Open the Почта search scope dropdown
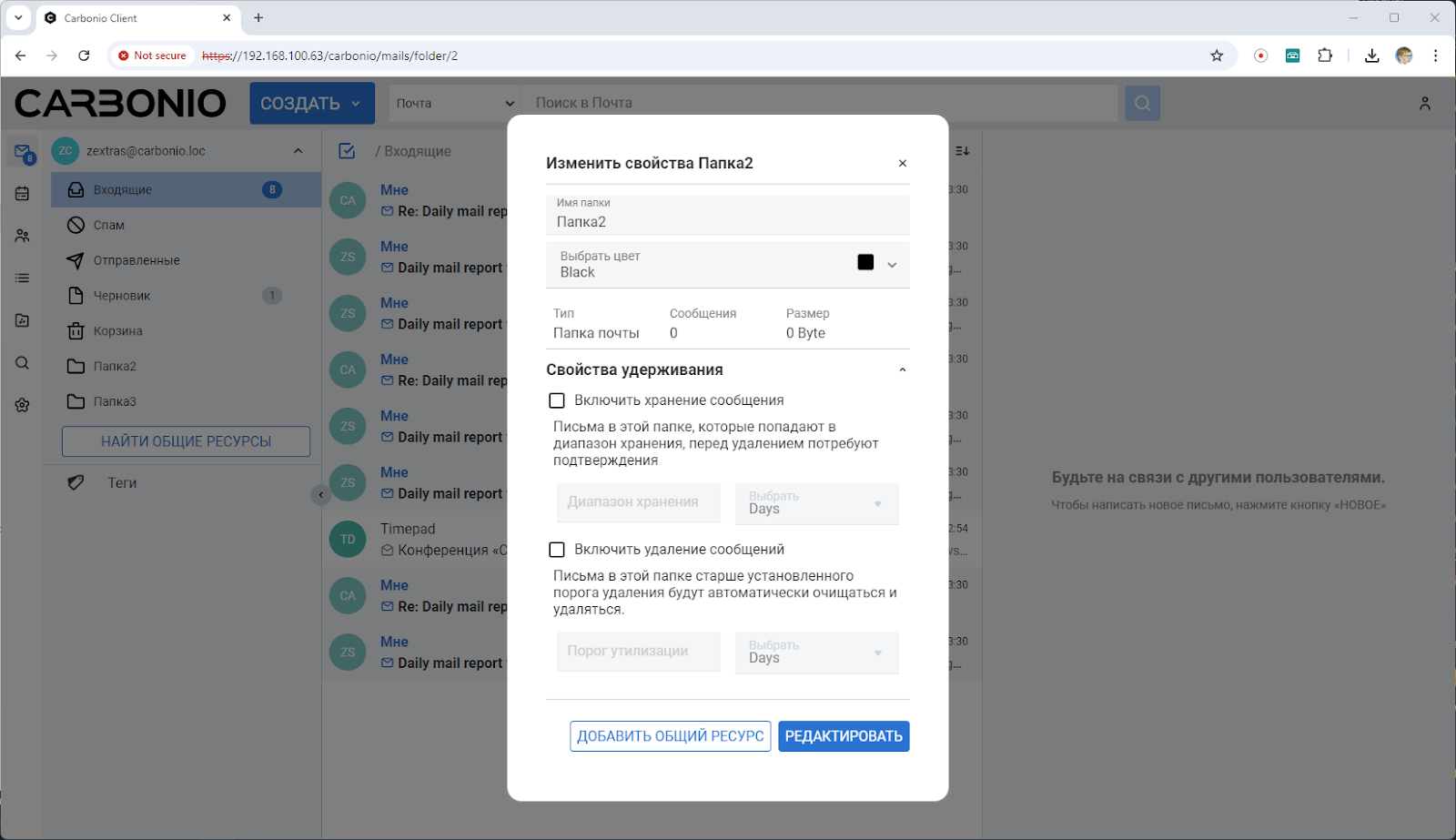The width and height of the screenshot is (1456, 840). click(x=454, y=104)
